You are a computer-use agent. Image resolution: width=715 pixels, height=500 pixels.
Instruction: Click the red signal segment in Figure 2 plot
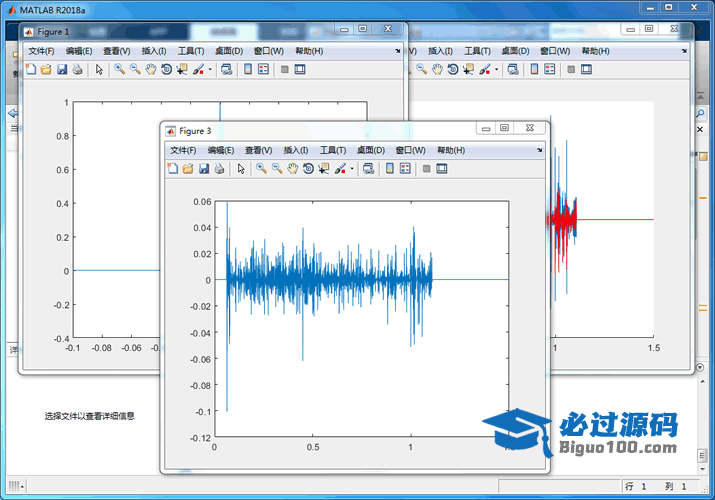tap(563, 220)
